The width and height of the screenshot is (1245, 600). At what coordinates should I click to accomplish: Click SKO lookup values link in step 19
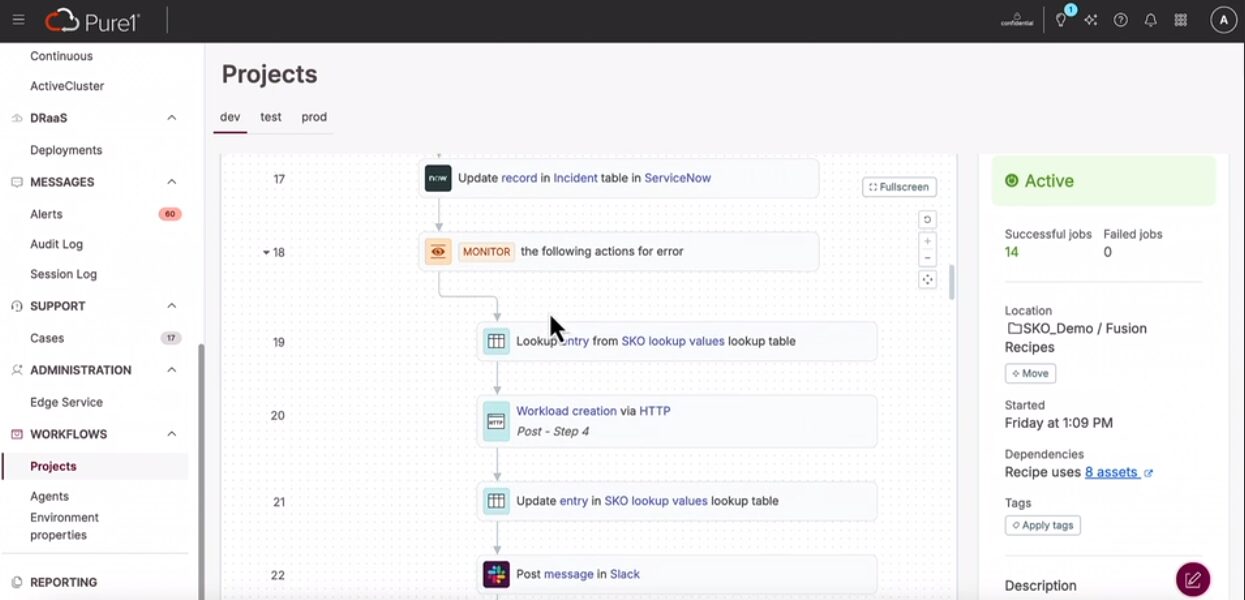click(673, 341)
